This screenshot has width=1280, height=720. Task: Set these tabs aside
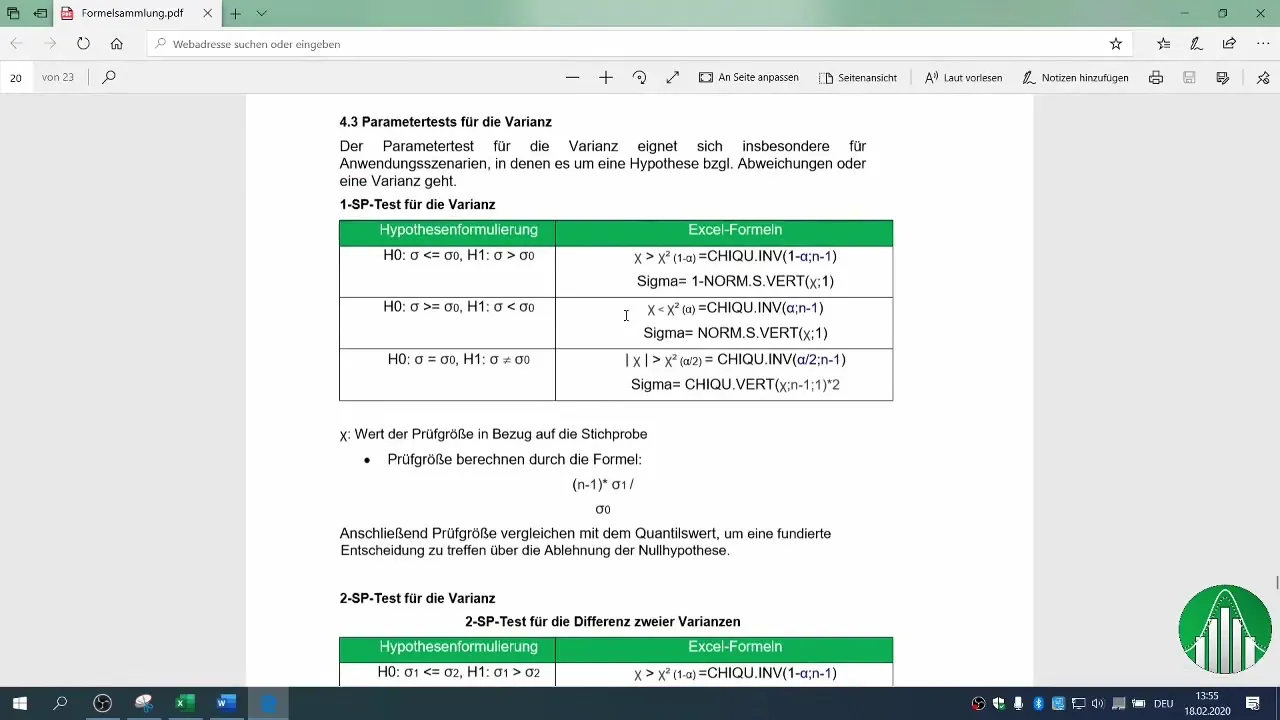coord(40,14)
